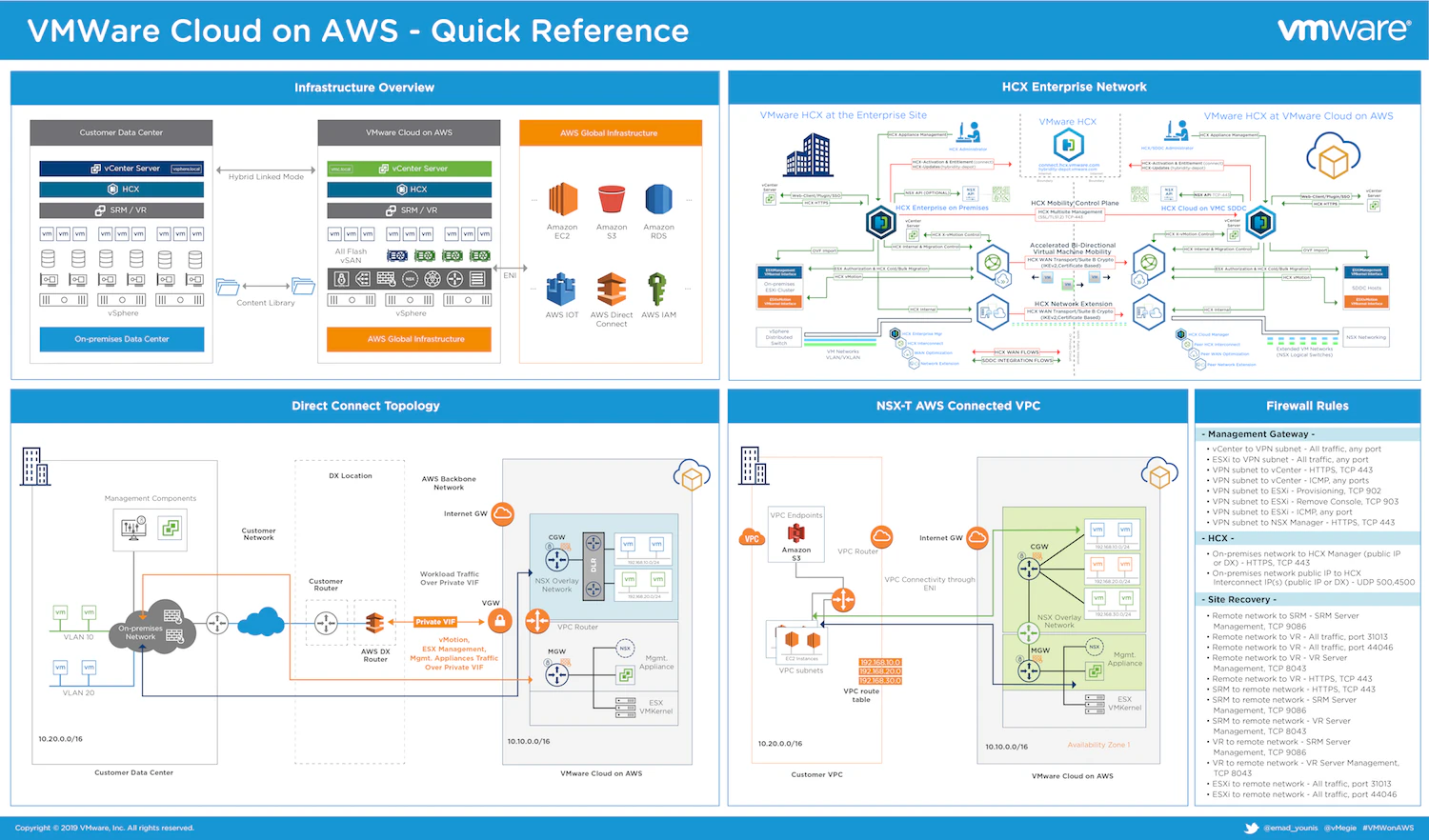Screen dimensions: 1429x840
Task: Click the 'Availability Zone 1' label
Action: [x=1098, y=745]
